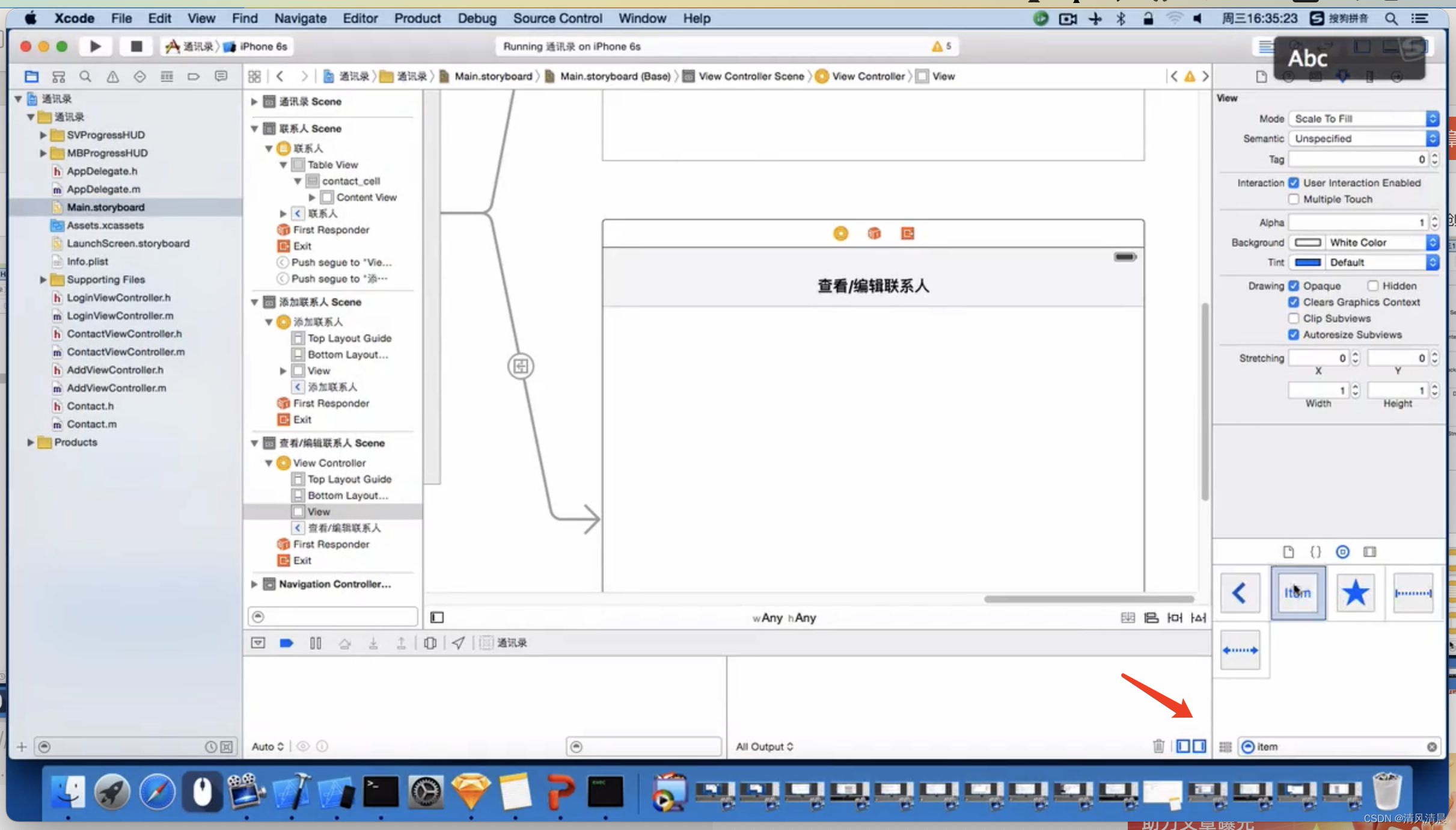
Task: Open the Navigate menu
Action: [300, 19]
